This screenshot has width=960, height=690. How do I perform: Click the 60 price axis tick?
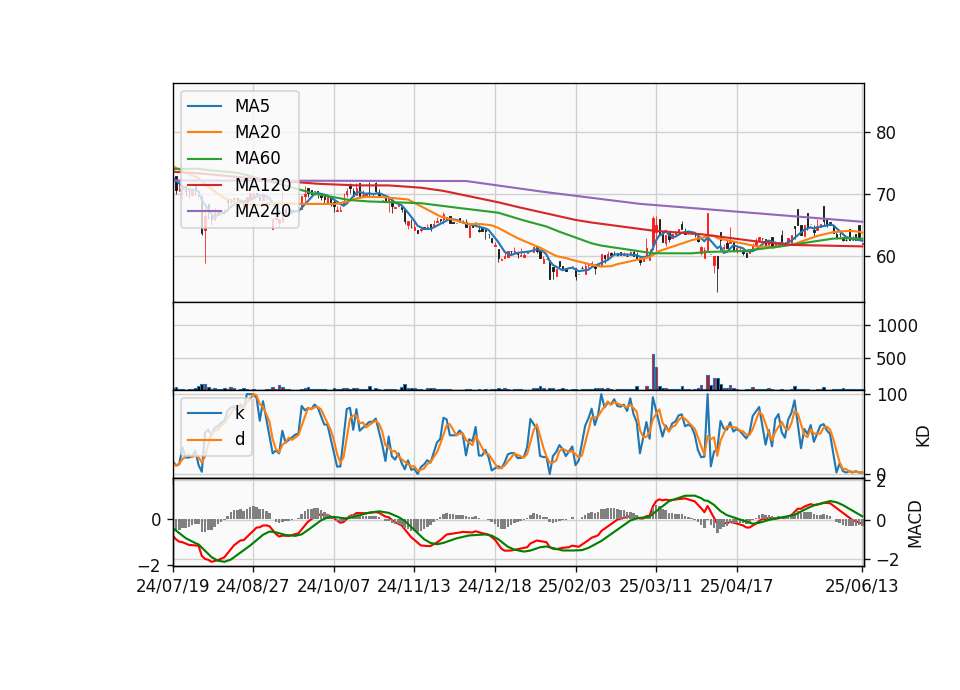(885, 257)
